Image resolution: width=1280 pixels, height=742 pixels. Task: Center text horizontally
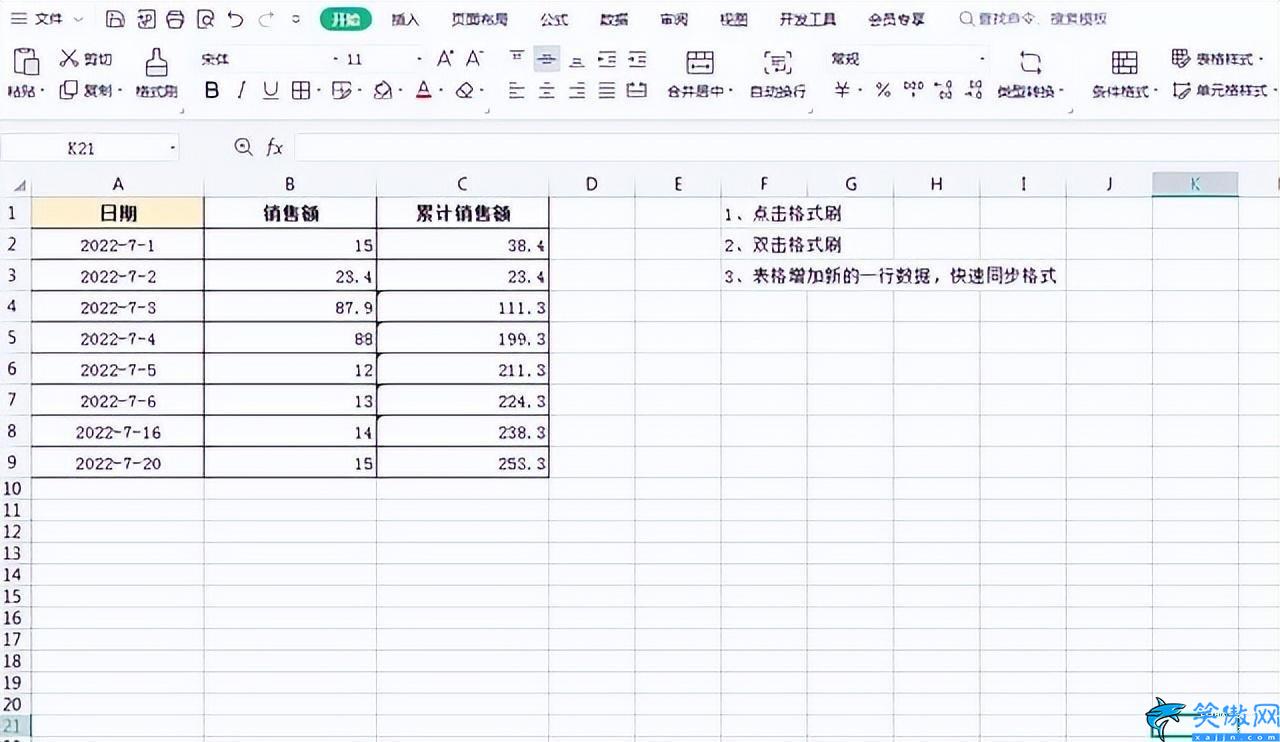[x=546, y=90]
